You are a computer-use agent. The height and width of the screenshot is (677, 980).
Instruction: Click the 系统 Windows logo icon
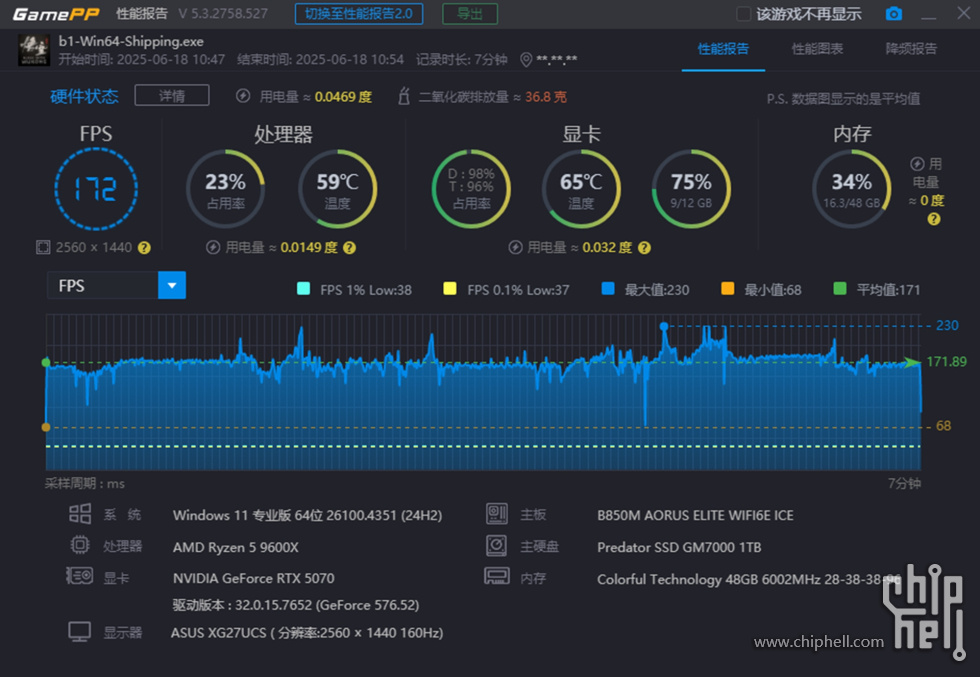click(80, 514)
